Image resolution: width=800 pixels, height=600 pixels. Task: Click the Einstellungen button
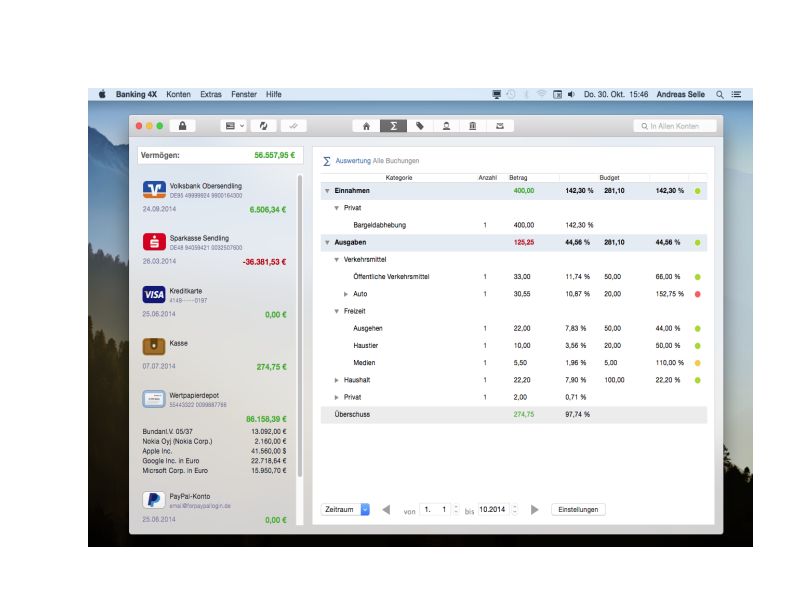point(578,510)
